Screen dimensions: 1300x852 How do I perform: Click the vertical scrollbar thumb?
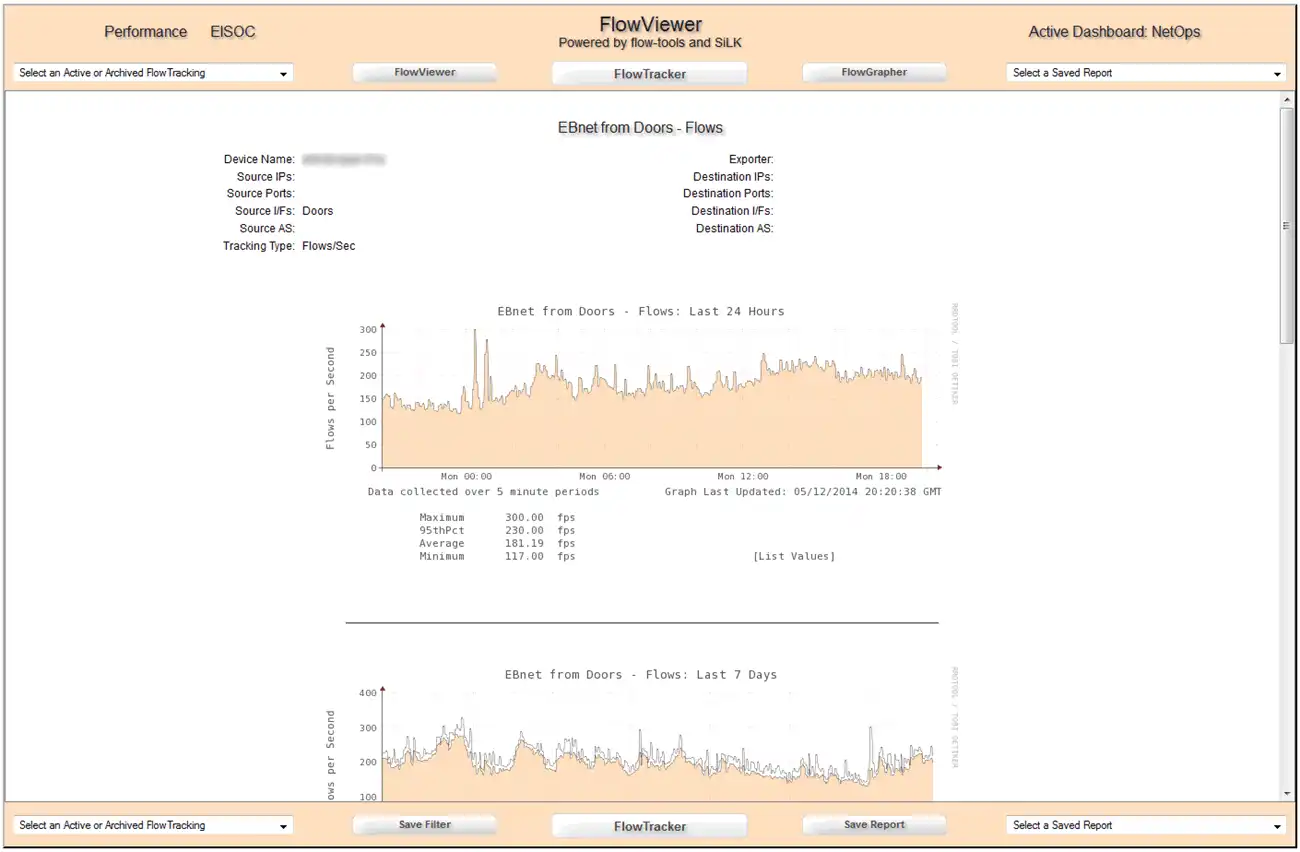(x=1287, y=225)
